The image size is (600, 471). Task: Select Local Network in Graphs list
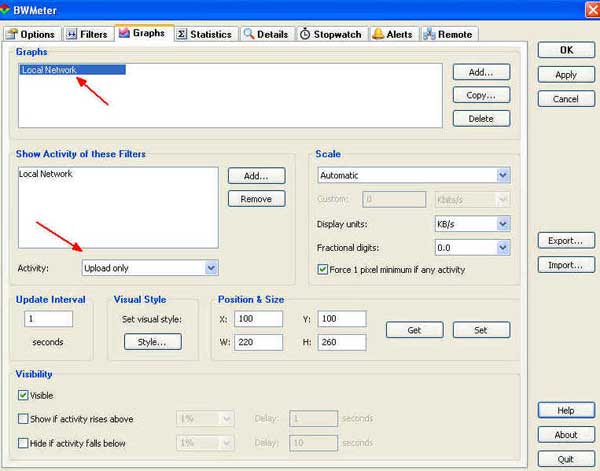tap(72, 70)
